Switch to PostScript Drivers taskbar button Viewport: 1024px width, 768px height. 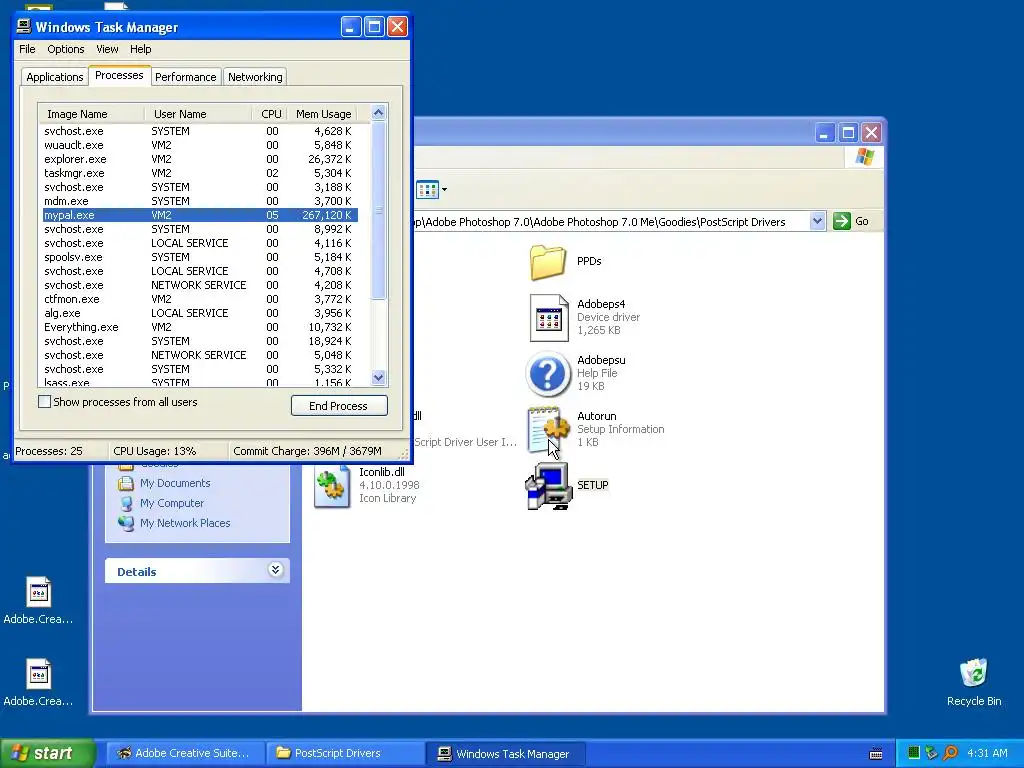(344, 753)
